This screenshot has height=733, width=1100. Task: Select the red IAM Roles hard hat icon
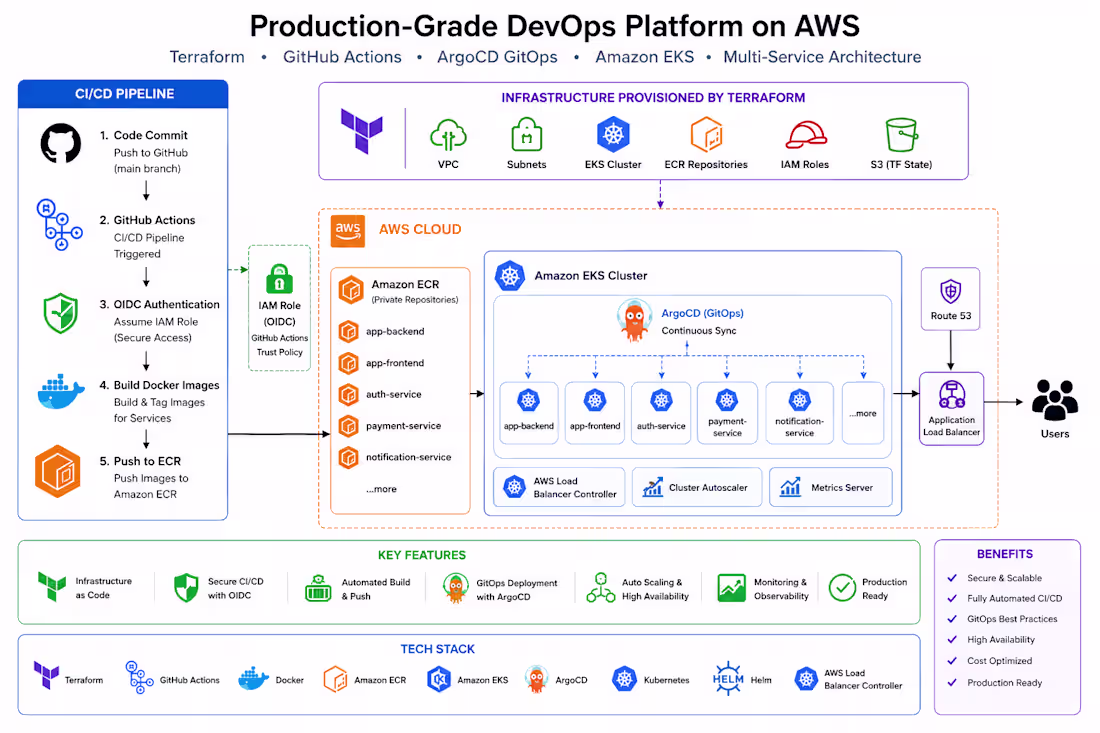805,135
